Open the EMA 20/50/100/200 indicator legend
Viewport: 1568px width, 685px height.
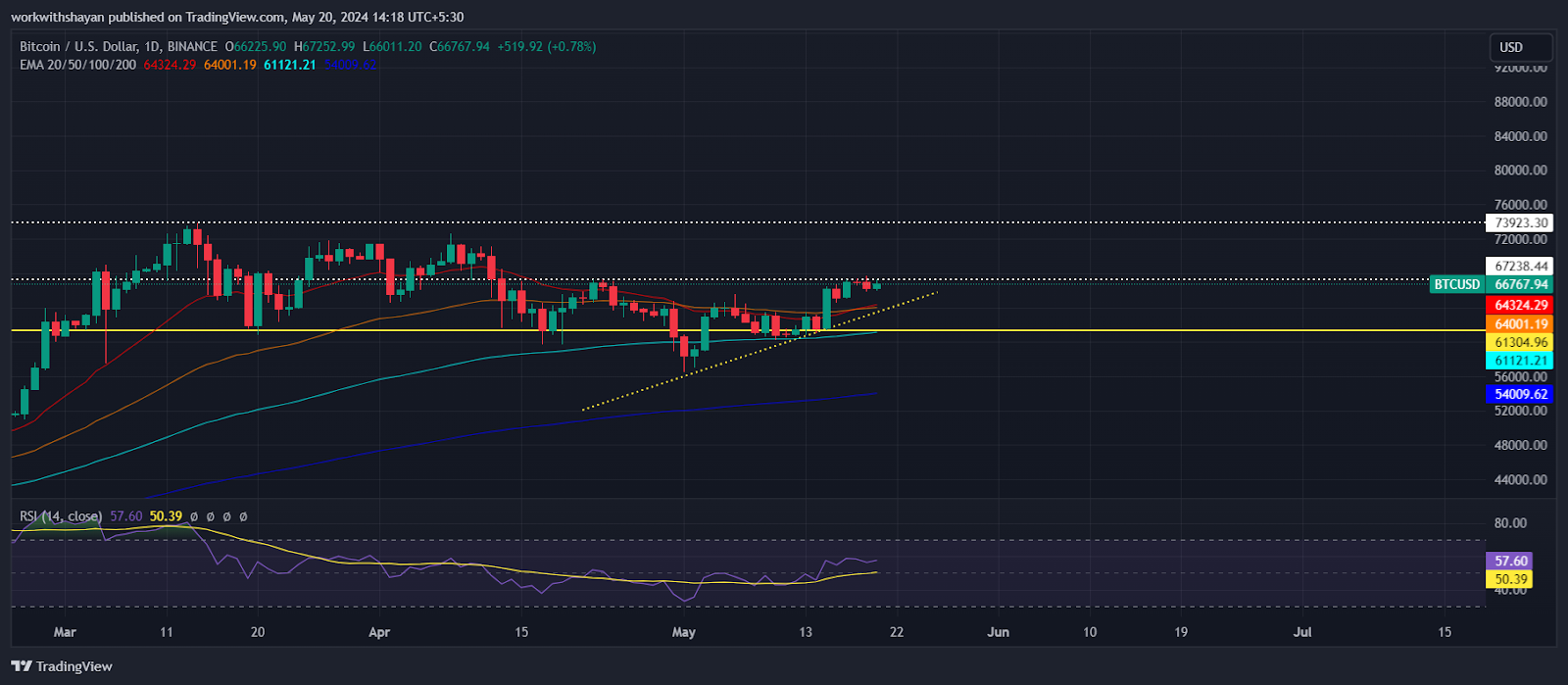click(x=77, y=65)
